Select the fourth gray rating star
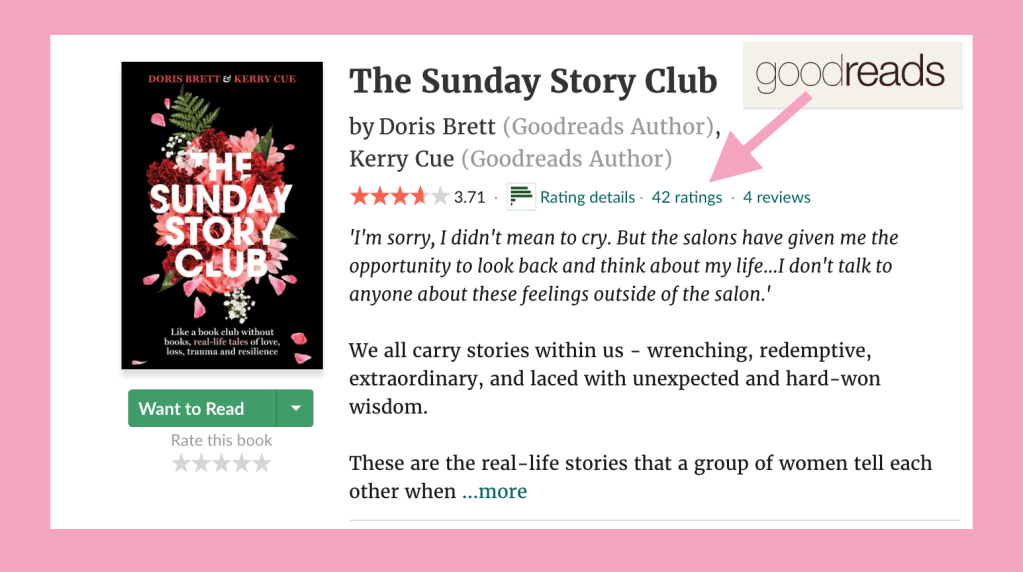The image size is (1023, 572). (241, 463)
